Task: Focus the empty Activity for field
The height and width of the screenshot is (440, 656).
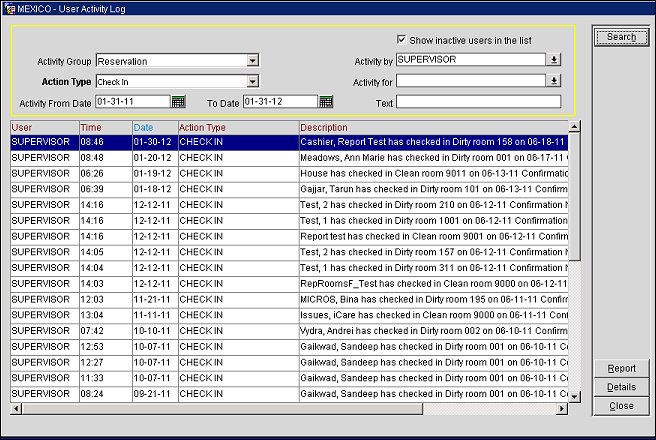Action: pyautogui.click(x=471, y=81)
